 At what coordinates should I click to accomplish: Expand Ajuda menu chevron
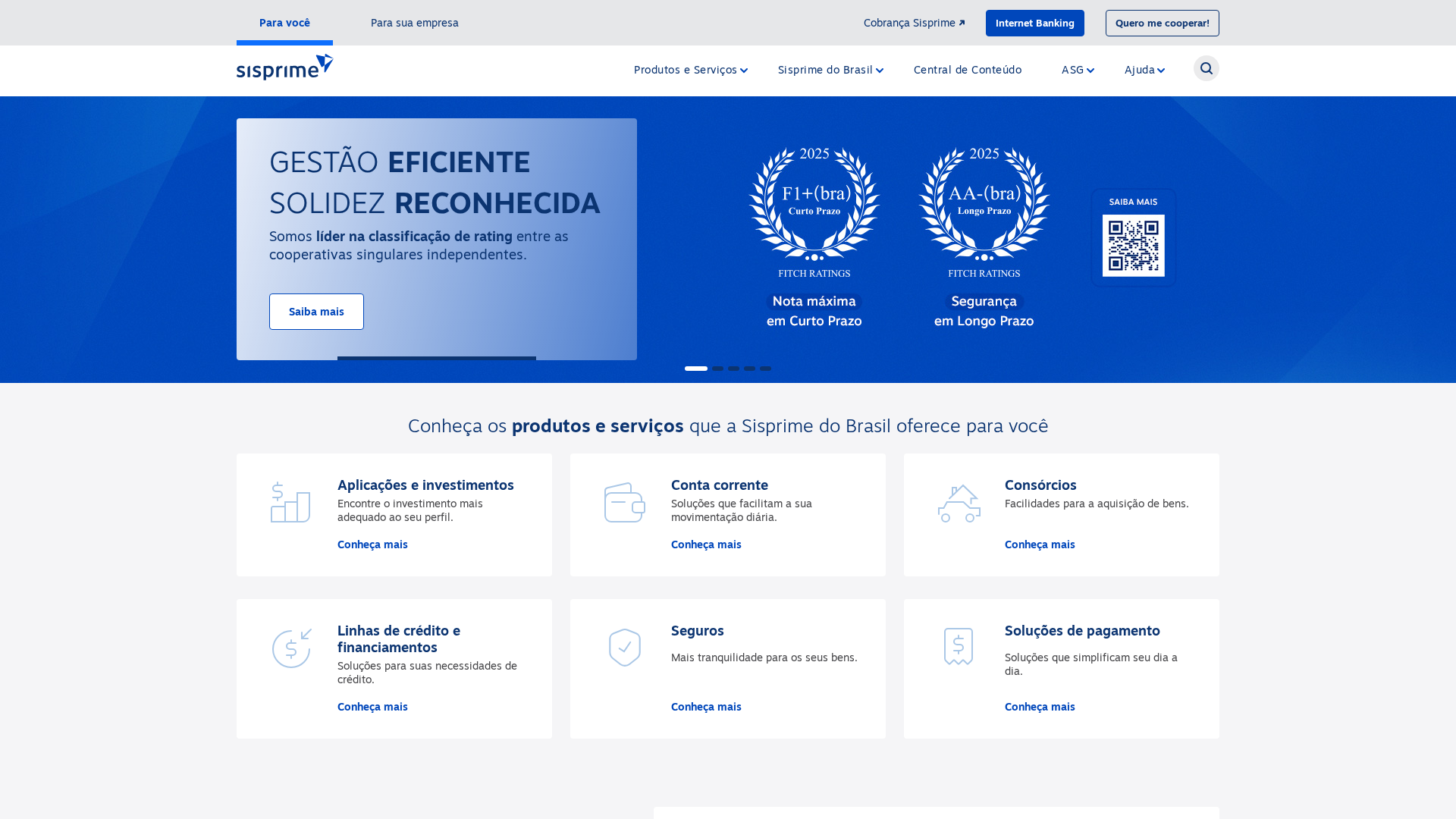(x=1161, y=71)
